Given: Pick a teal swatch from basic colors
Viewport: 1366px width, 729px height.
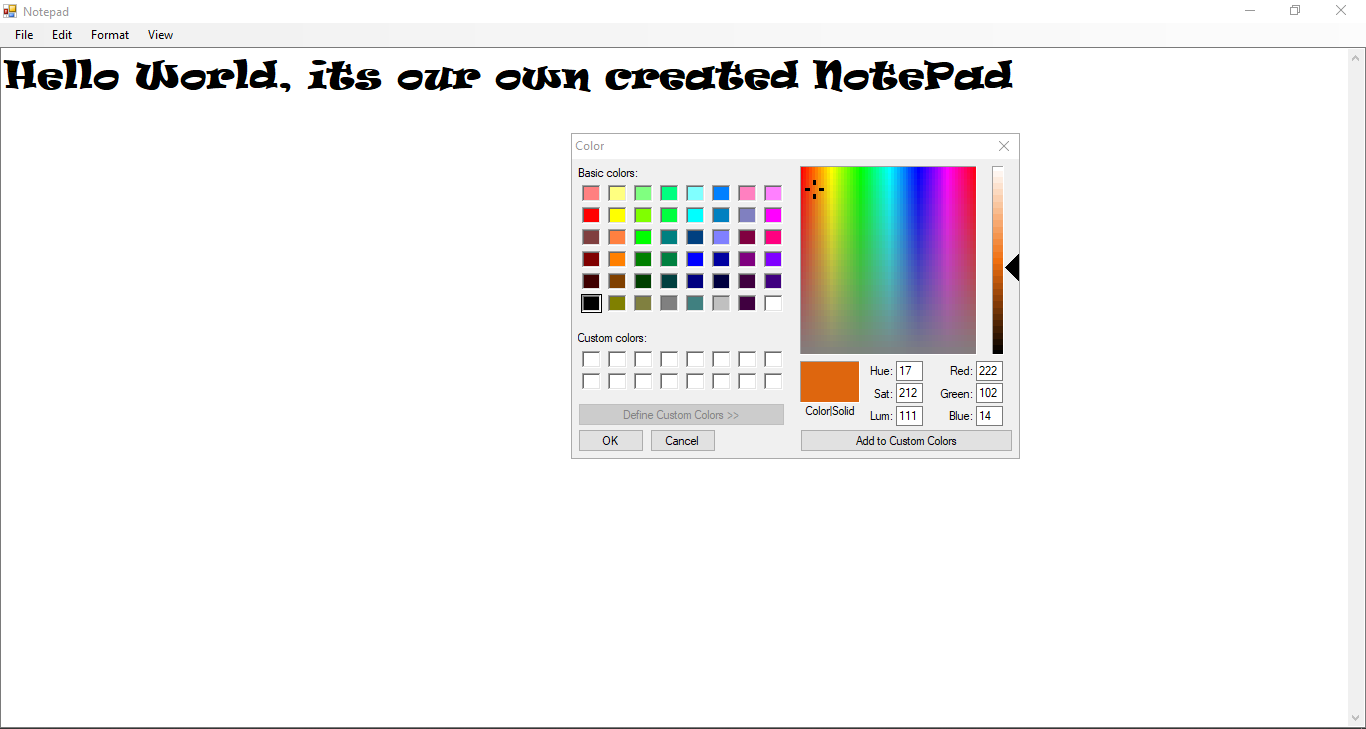Looking at the screenshot, I should tap(669, 236).
